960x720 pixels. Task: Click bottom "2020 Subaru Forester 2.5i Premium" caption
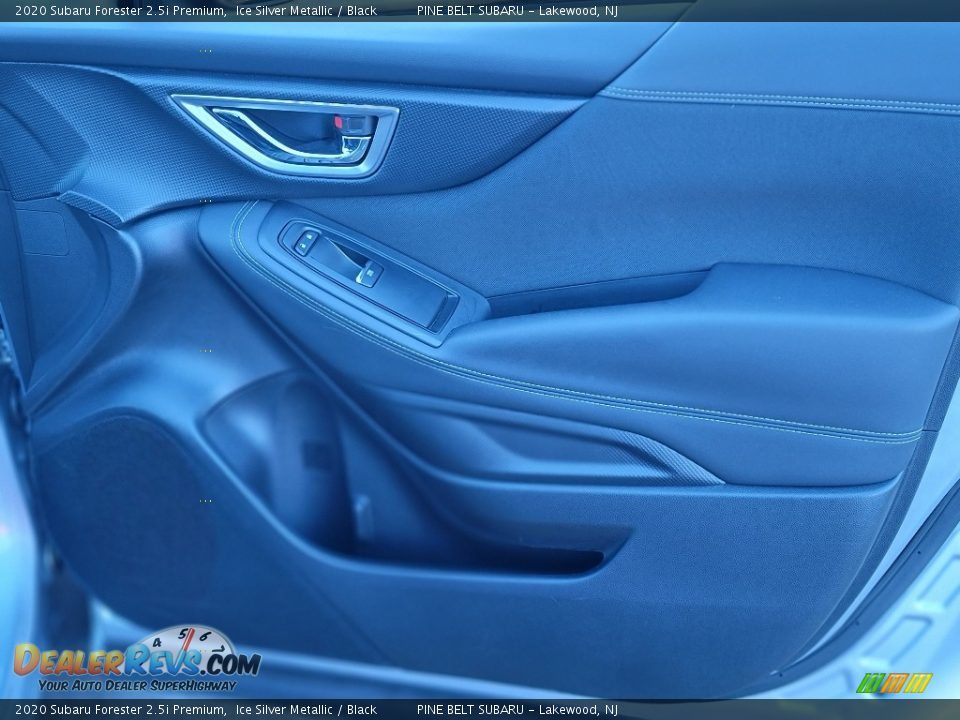tap(119, 710)
